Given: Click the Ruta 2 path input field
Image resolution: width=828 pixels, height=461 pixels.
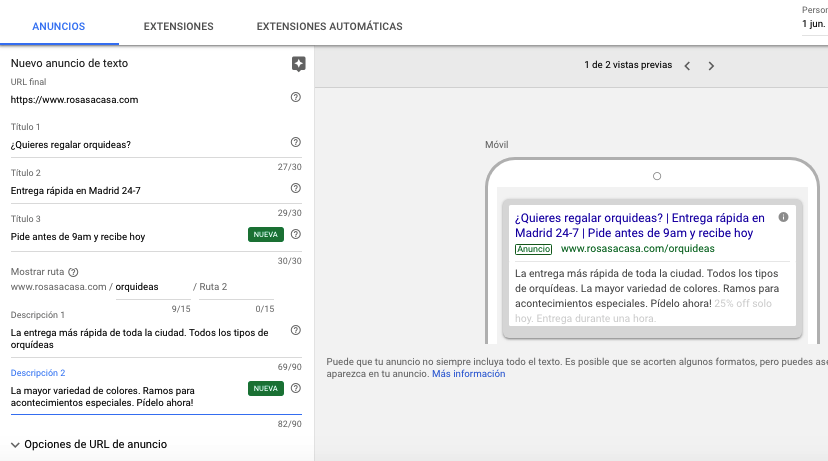Looking at the screenshot, I should point(233,287).
